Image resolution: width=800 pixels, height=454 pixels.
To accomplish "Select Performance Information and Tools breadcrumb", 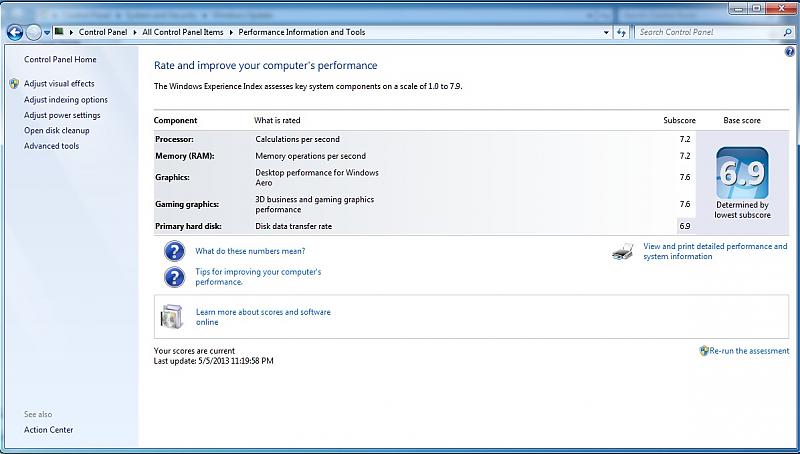I will (302, 32).
